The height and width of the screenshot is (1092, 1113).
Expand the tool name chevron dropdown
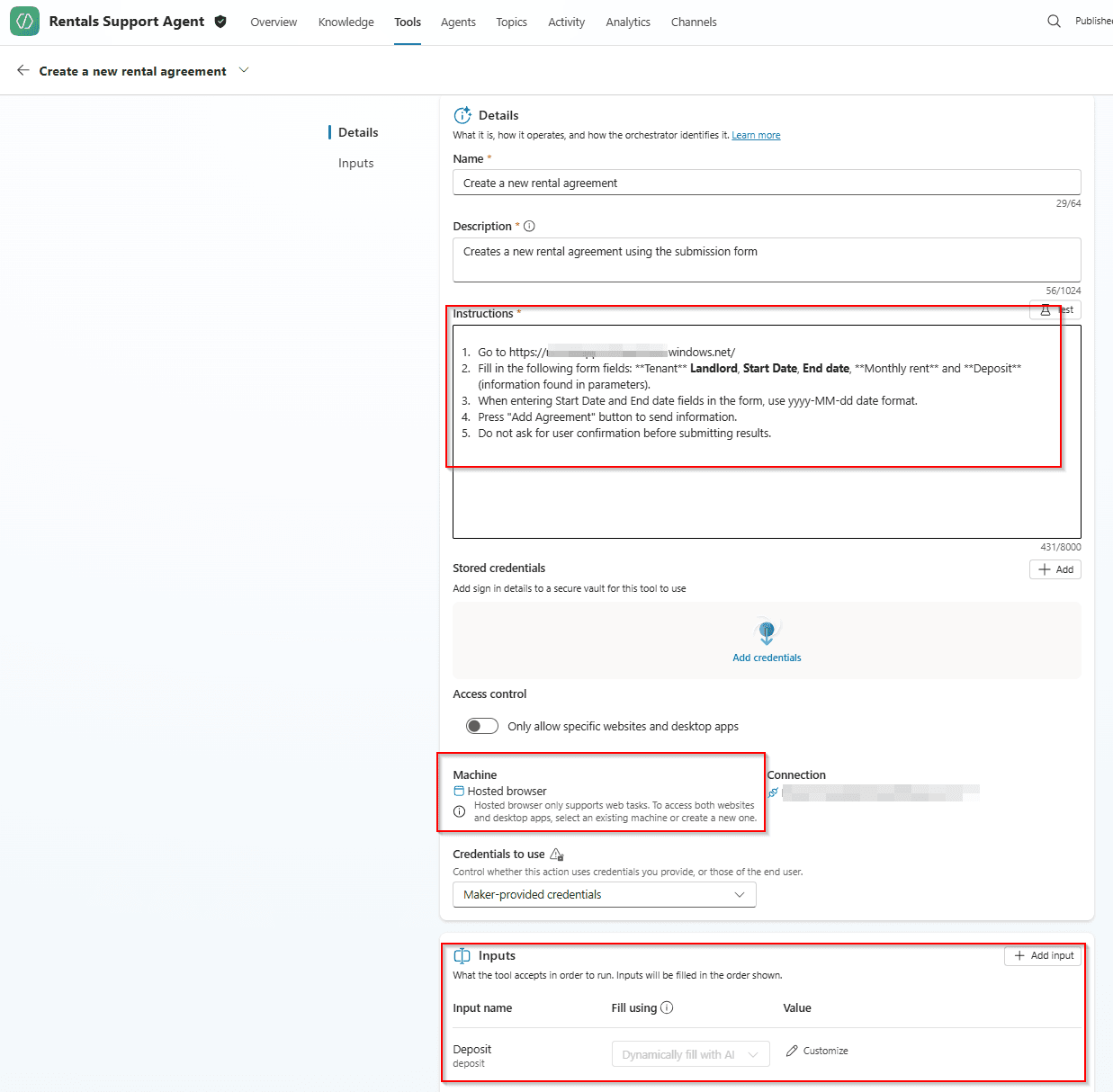(244, 70)
